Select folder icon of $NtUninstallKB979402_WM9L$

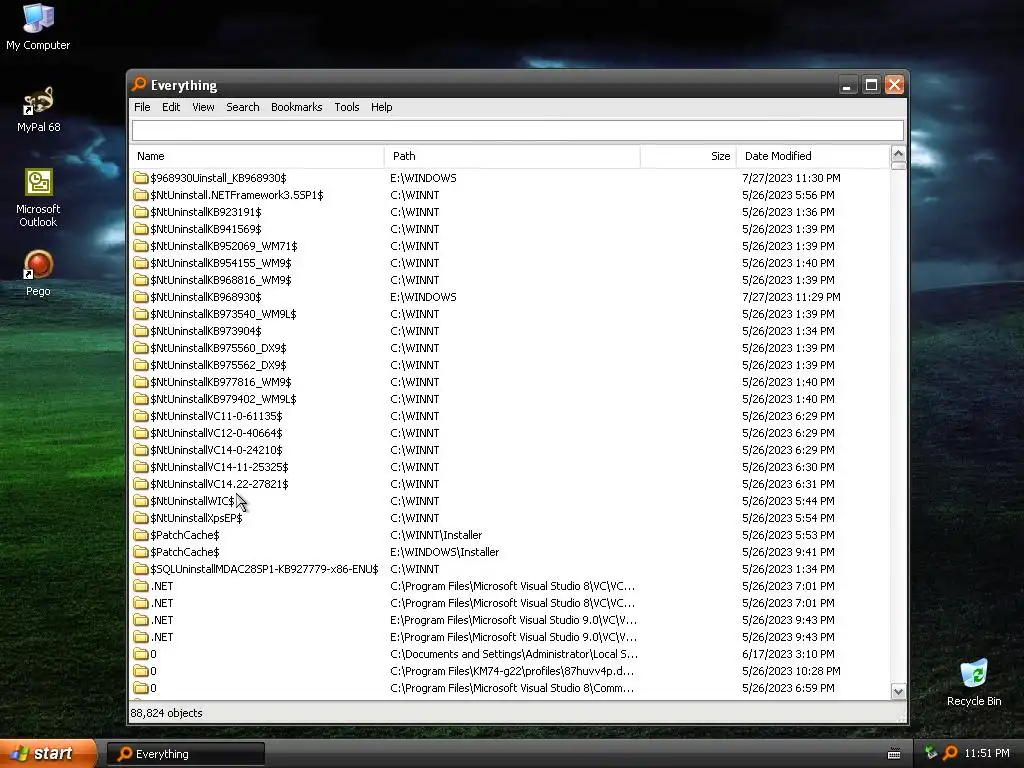pyautogui.click(x=140, y=399)
